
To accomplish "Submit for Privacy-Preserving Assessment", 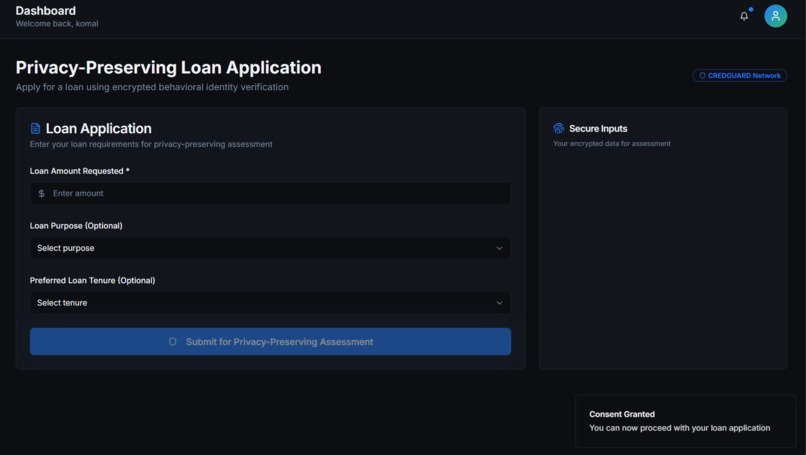I will [x=270, y=341].
